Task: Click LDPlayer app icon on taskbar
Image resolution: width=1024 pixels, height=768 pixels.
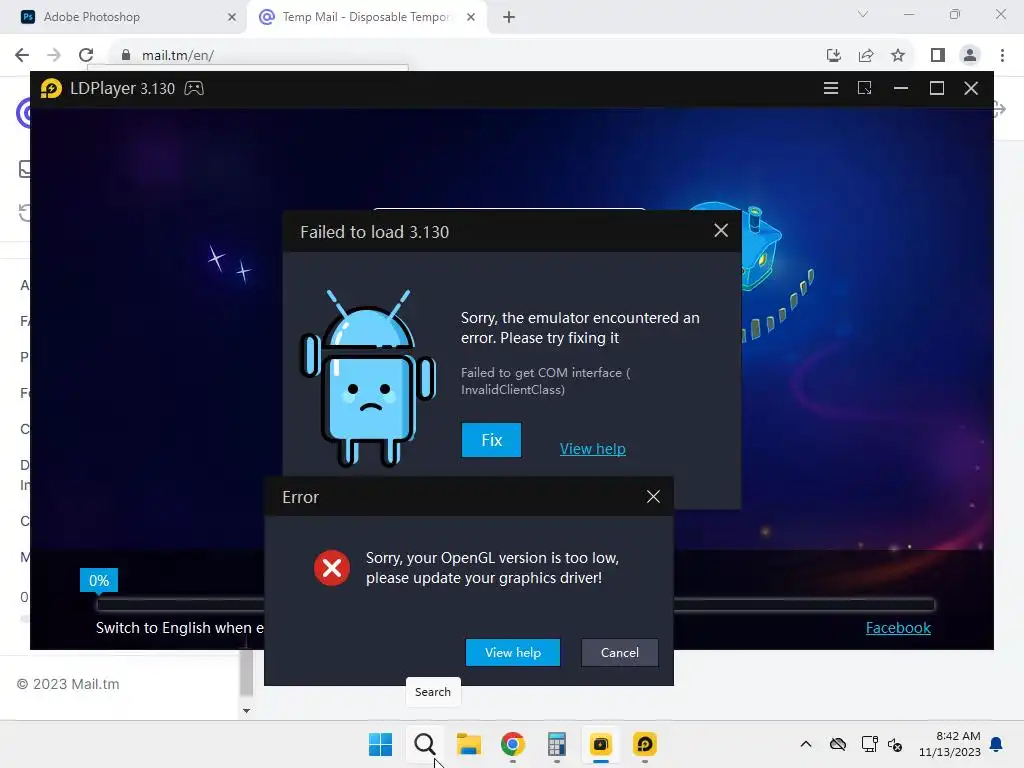Action: (x=645, y=744)
